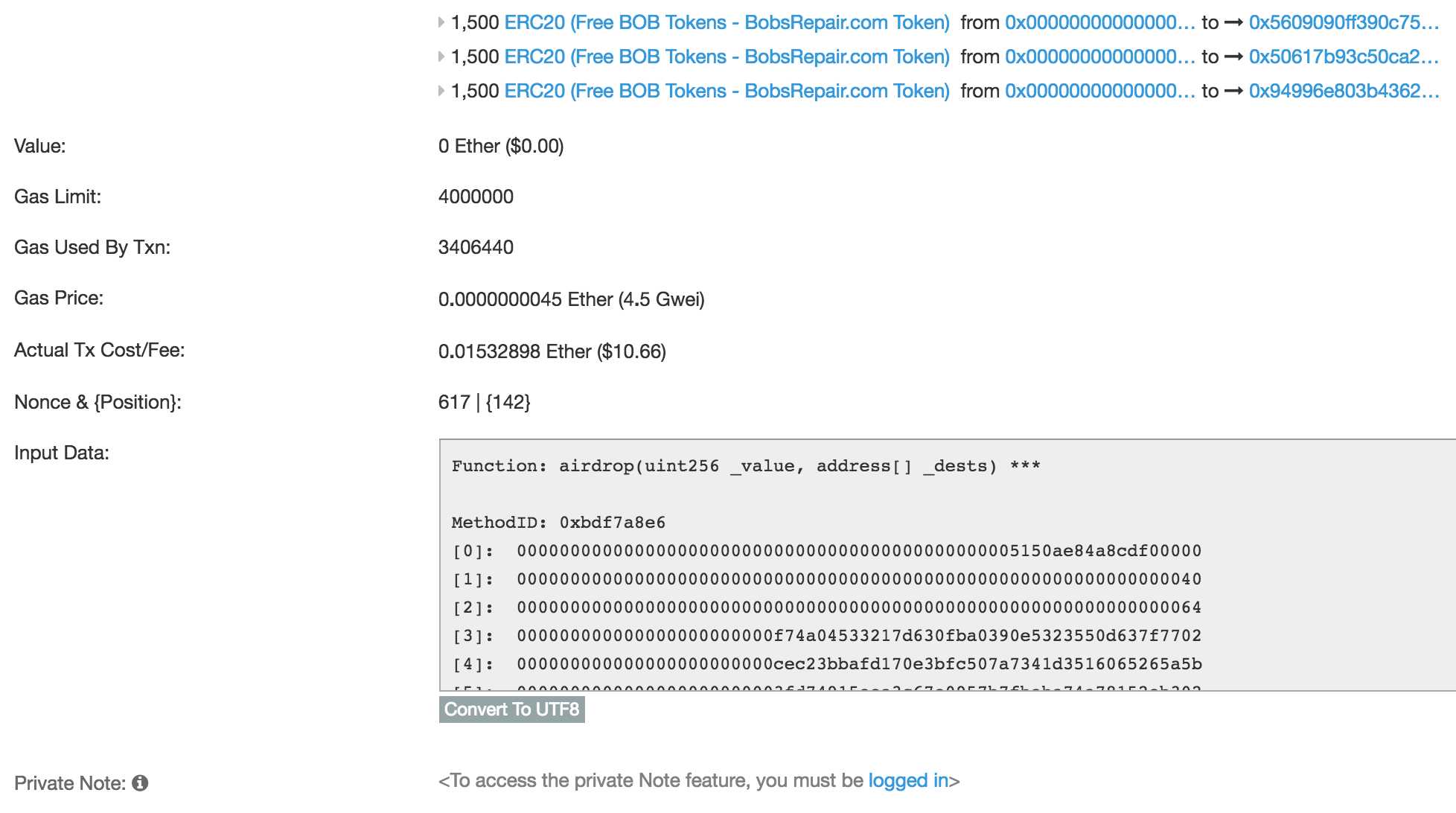
Task: Open the first Free BOB Tokens link
Action: (x=726, y=22)
